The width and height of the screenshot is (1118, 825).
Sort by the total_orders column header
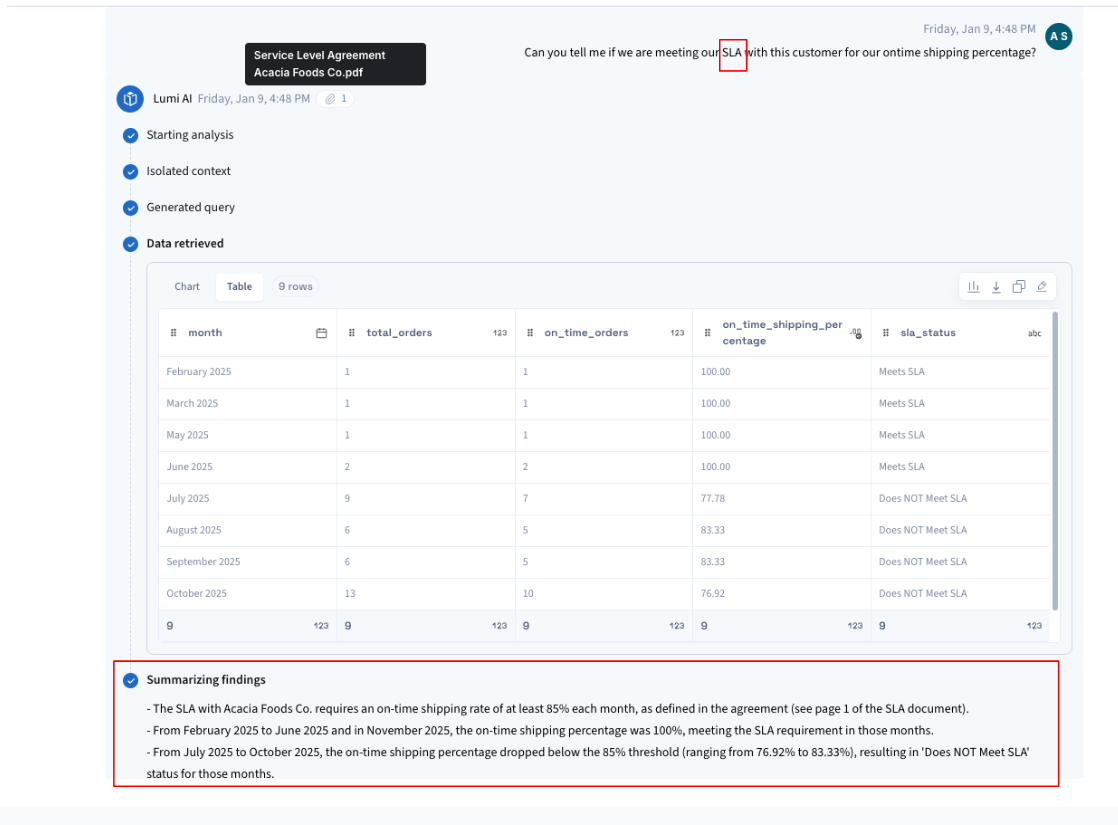tap(399, 333)
